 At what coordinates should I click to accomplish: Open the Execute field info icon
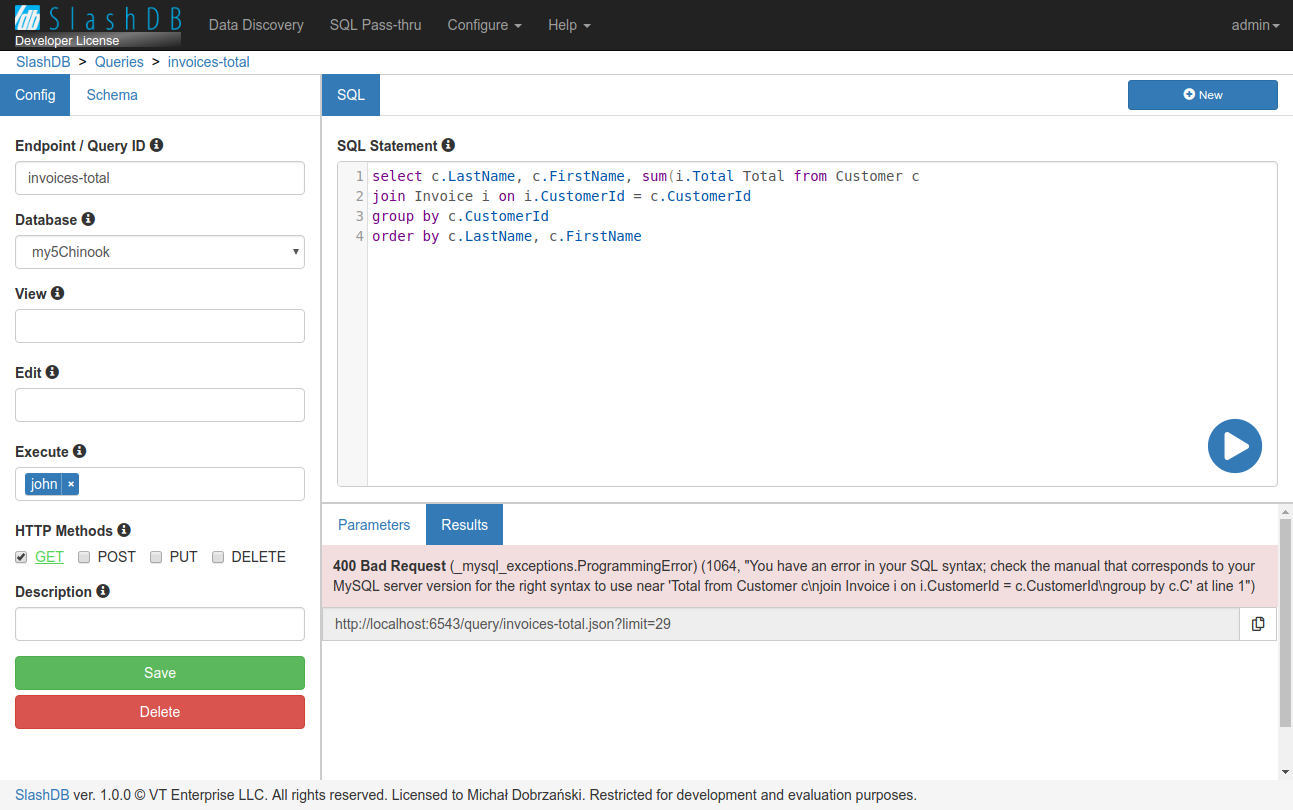click(x=80, y=451)
